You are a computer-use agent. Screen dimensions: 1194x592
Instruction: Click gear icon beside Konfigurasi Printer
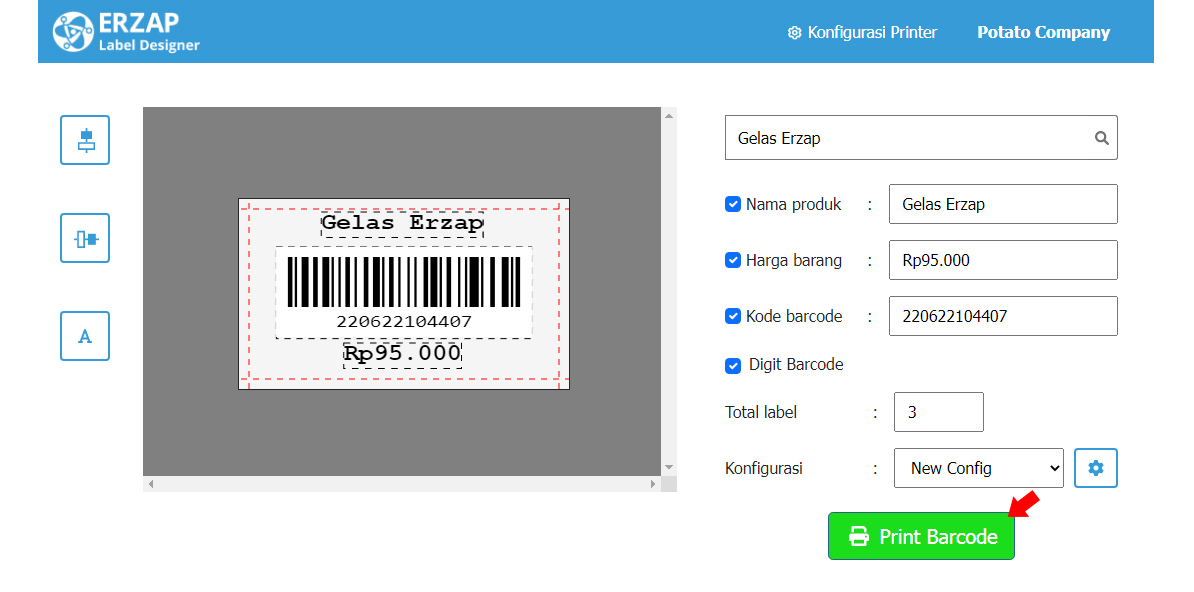(794, 33)
